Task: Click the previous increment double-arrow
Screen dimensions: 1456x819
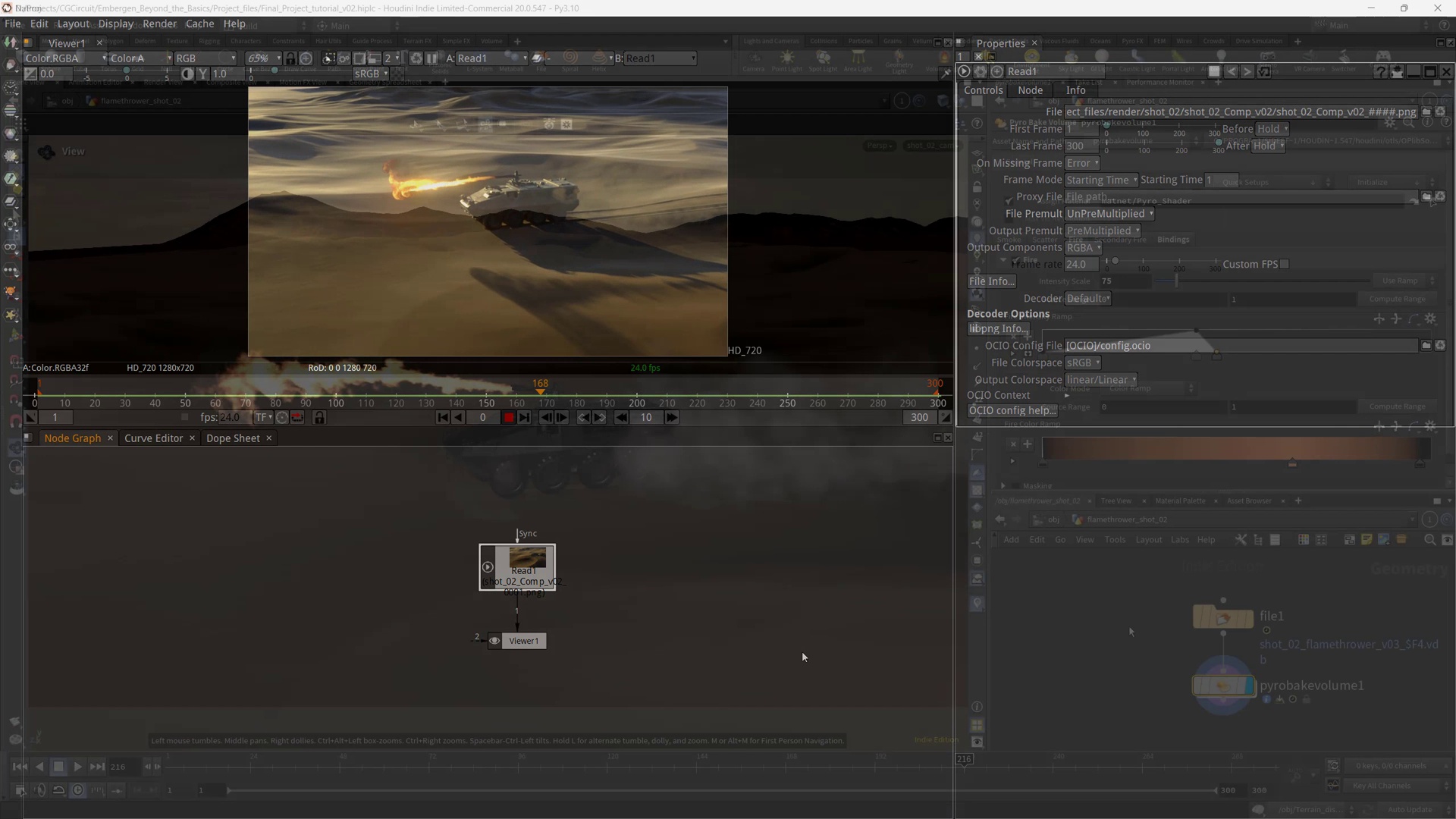Action: click(x=621, y=417)
